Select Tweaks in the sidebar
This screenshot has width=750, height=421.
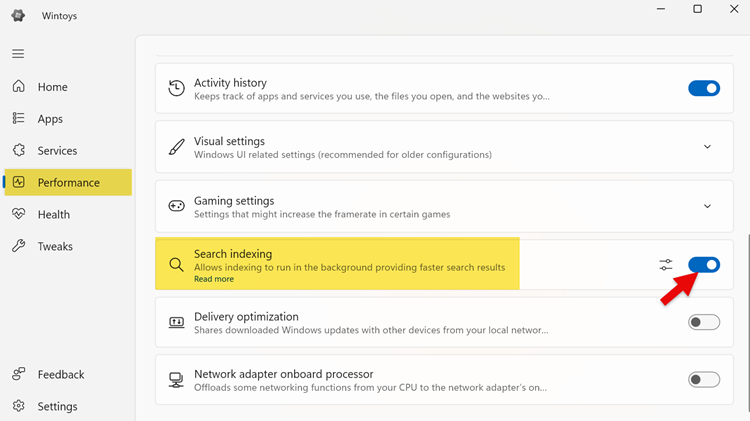(x=55, y=246)
